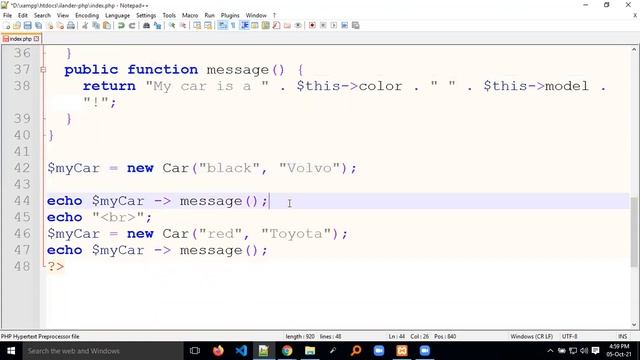Screen dimensions: 640x360
Task: Cut selection with the scissors icon
Action: coord(85,25)
